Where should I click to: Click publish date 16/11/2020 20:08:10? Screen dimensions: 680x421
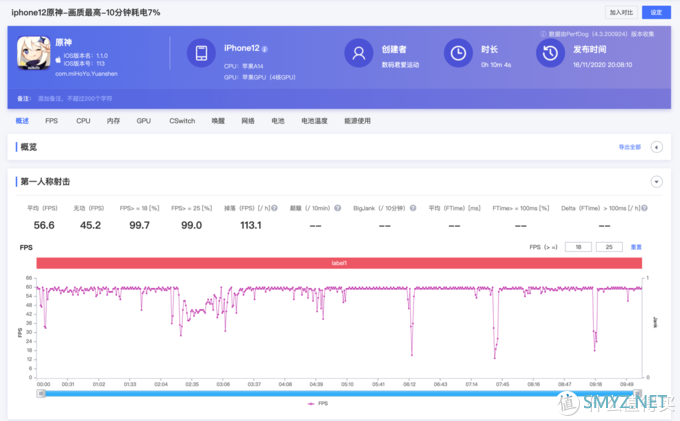[x=602, y=65]
